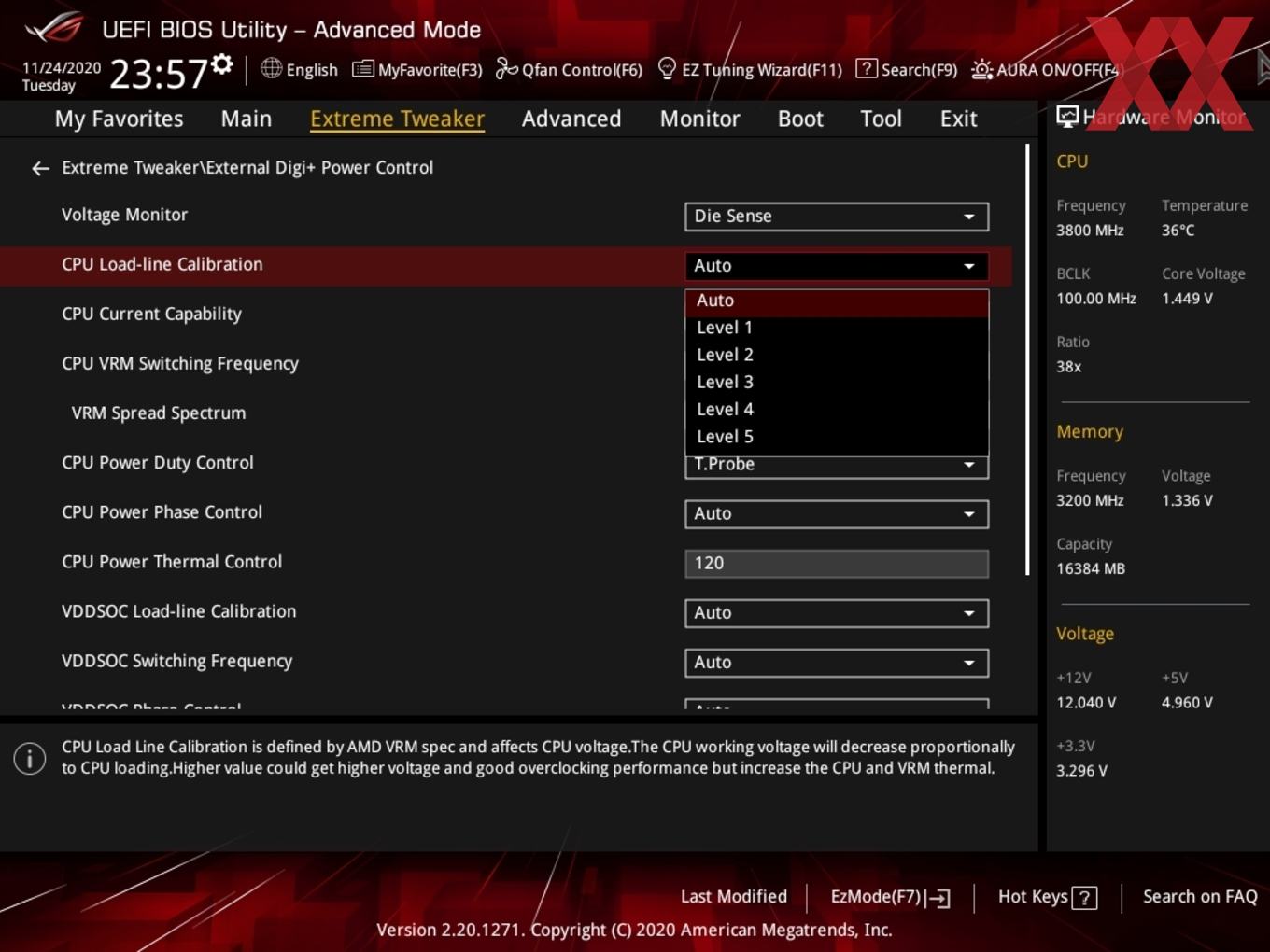Open My Favorites tab

coord(119,119)
